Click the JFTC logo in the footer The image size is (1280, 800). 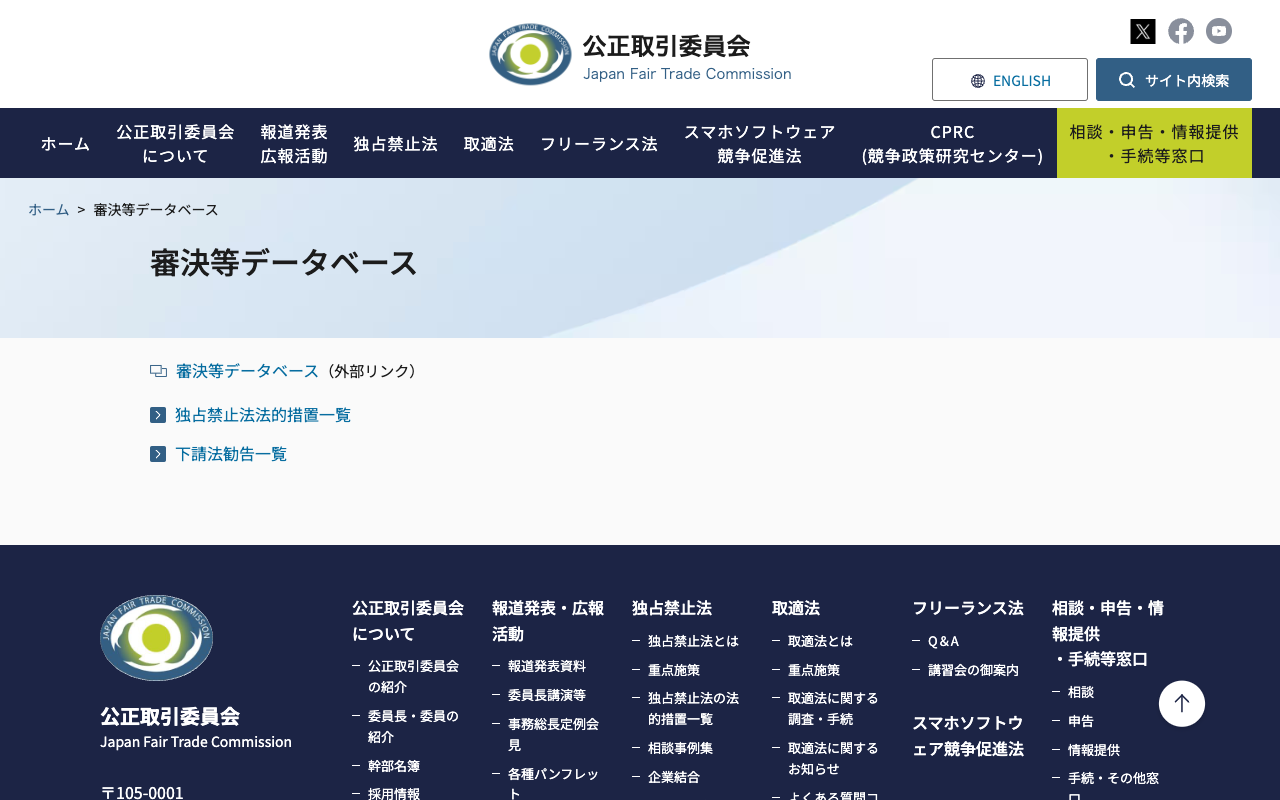click(x=156, y=638)
